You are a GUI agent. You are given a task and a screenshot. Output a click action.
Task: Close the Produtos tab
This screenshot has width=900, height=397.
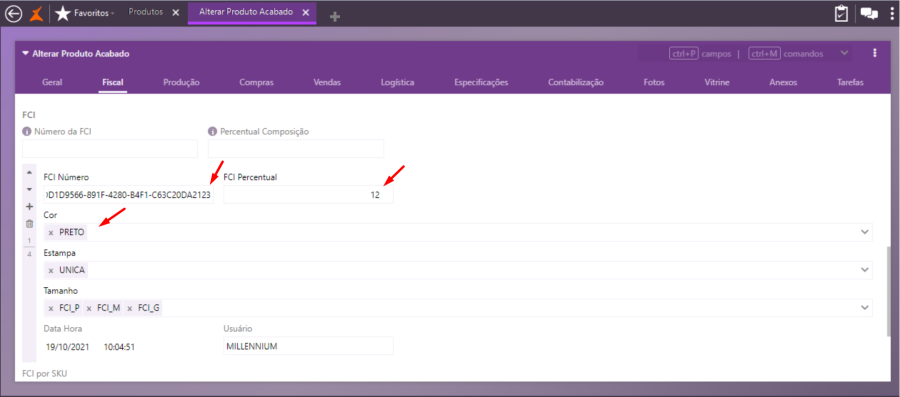click(176, 13)
